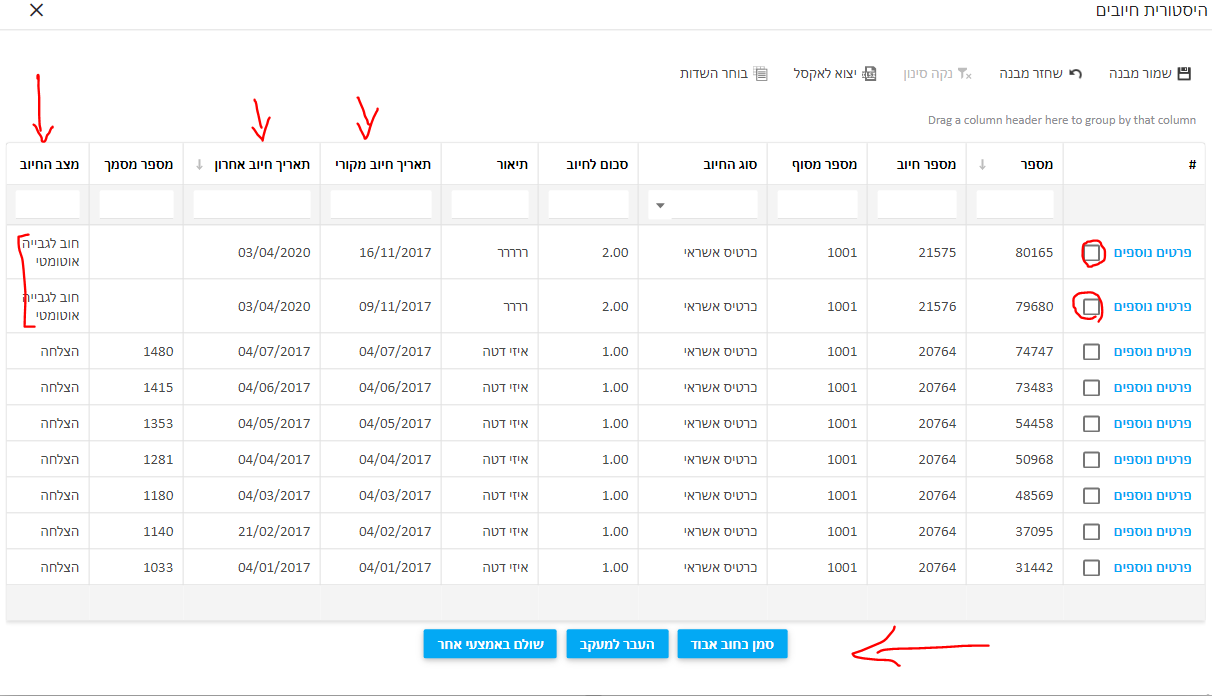Click the תאריך חיוב מקורי column header
The image size is (1212, 696).
[x=381, y=164]
